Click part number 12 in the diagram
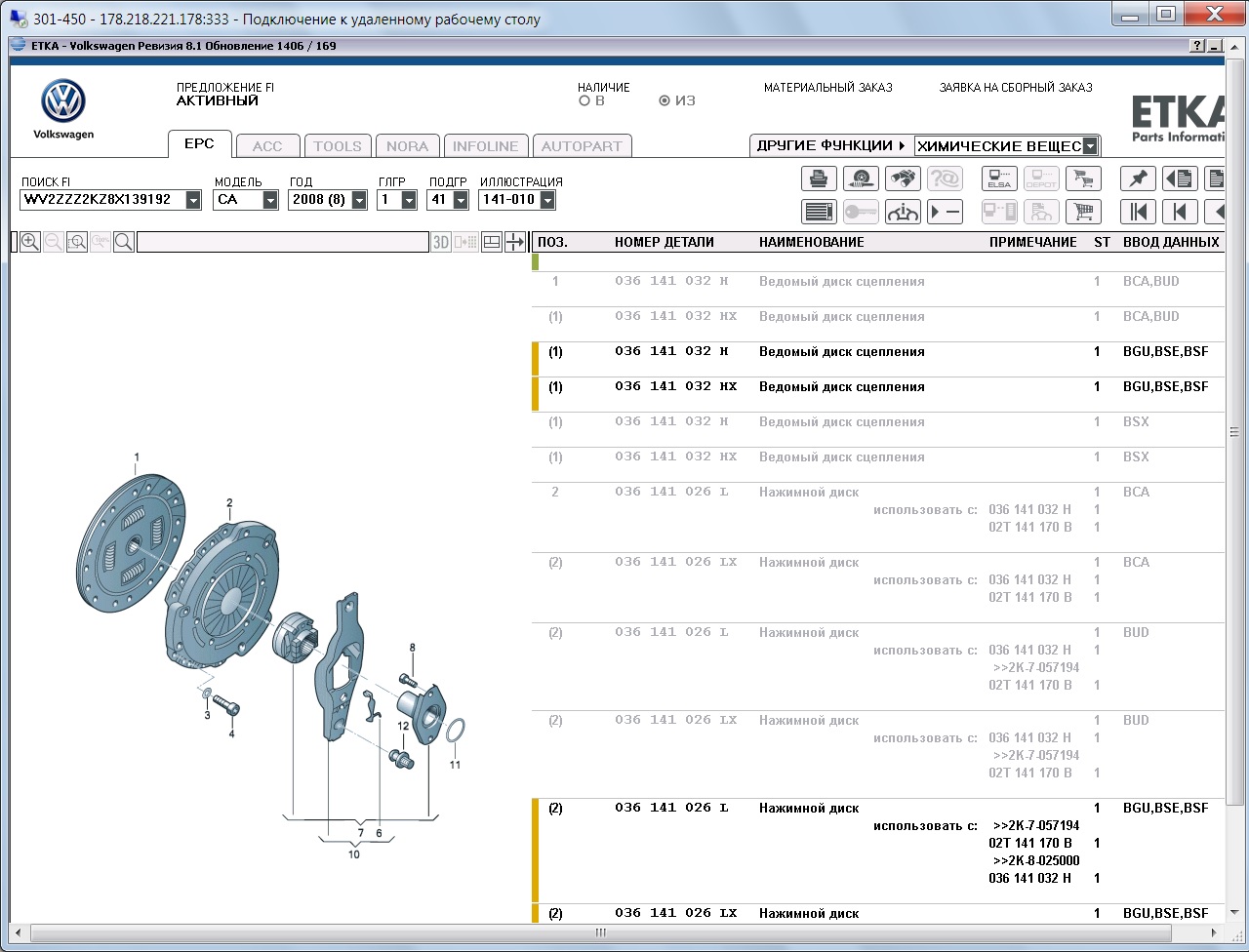Image resolution: width=1249 pixels, height=952 pixels. click(x=403, y=726)
